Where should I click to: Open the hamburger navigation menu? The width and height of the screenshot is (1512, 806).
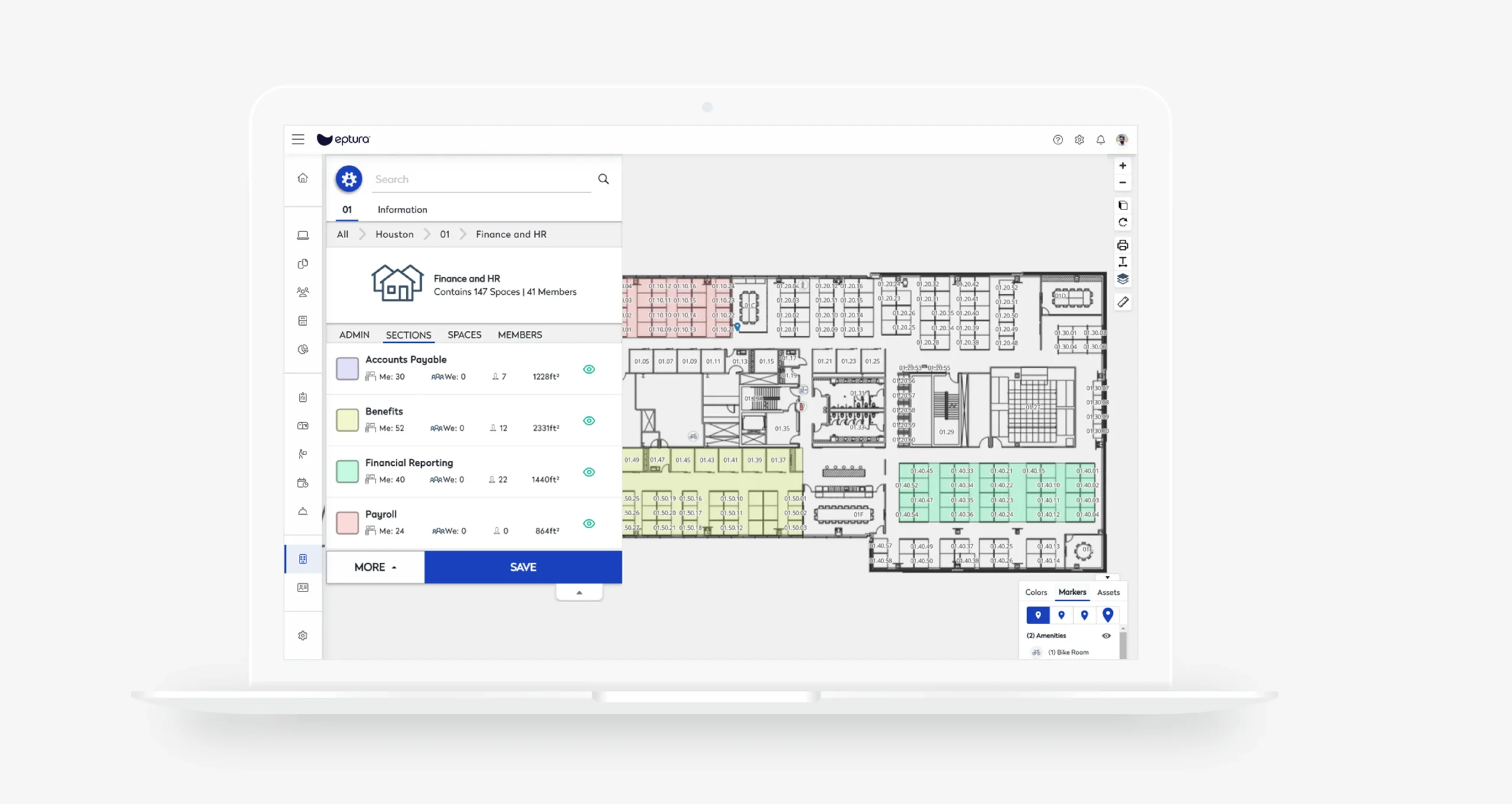click(x=298, y=139)
